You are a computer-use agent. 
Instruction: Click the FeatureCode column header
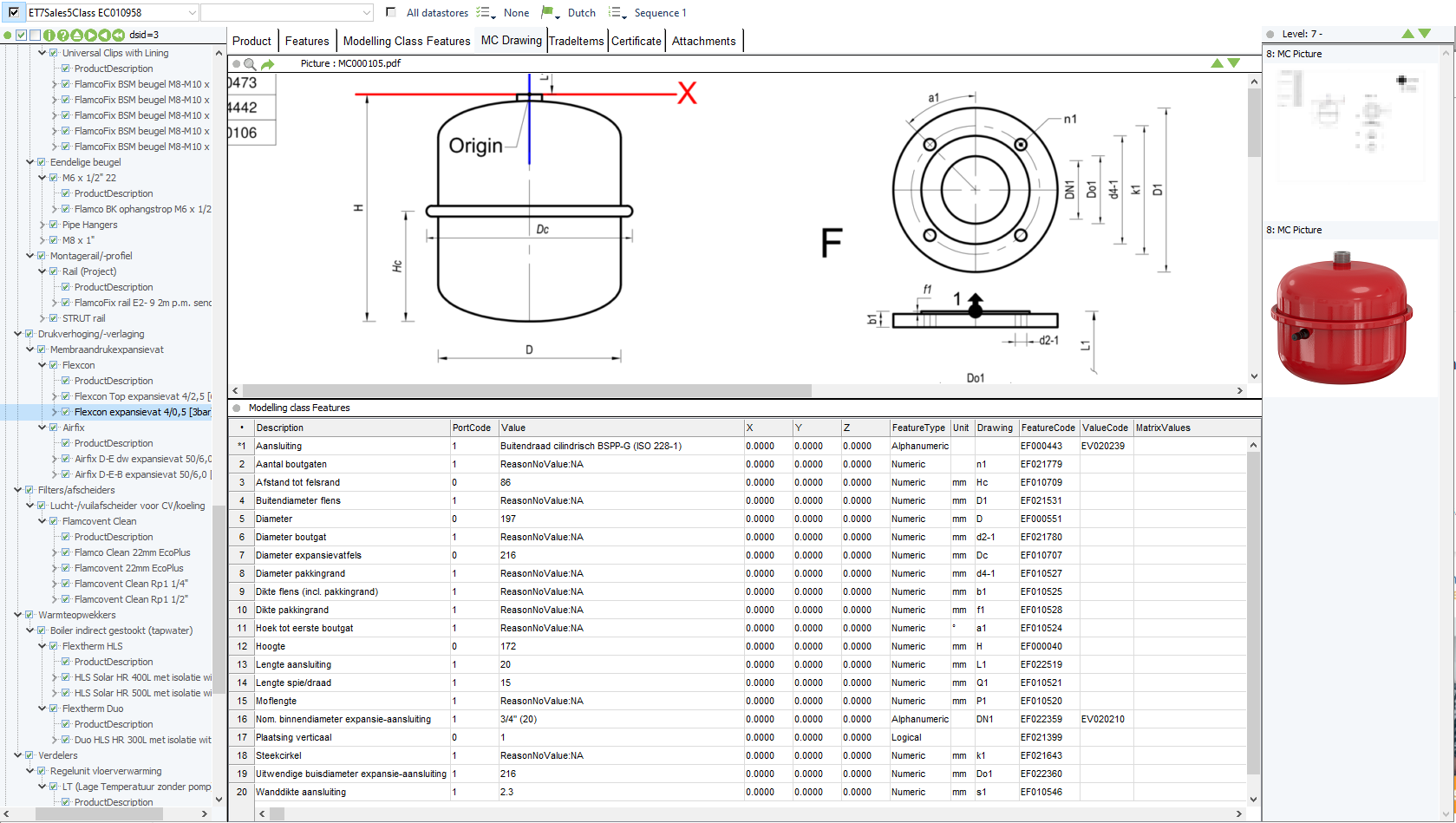[1048, 428]
